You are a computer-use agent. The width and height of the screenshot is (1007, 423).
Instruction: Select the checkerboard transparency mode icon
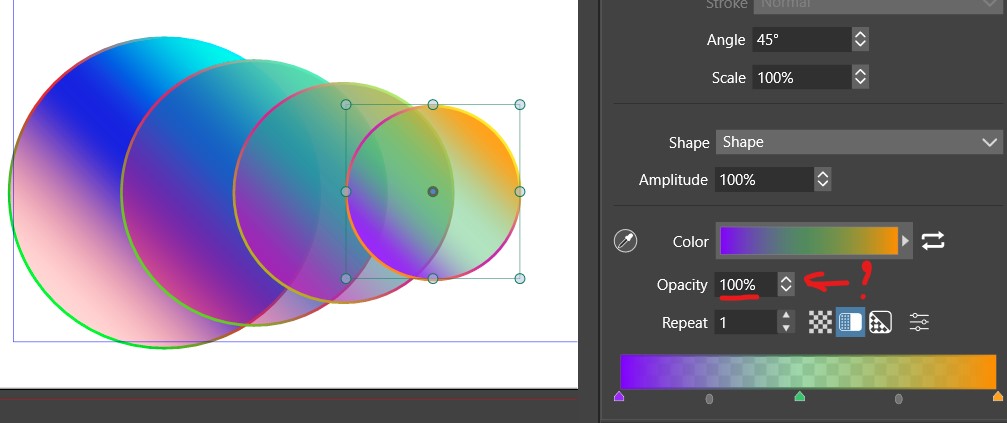(x=820, y=322)
